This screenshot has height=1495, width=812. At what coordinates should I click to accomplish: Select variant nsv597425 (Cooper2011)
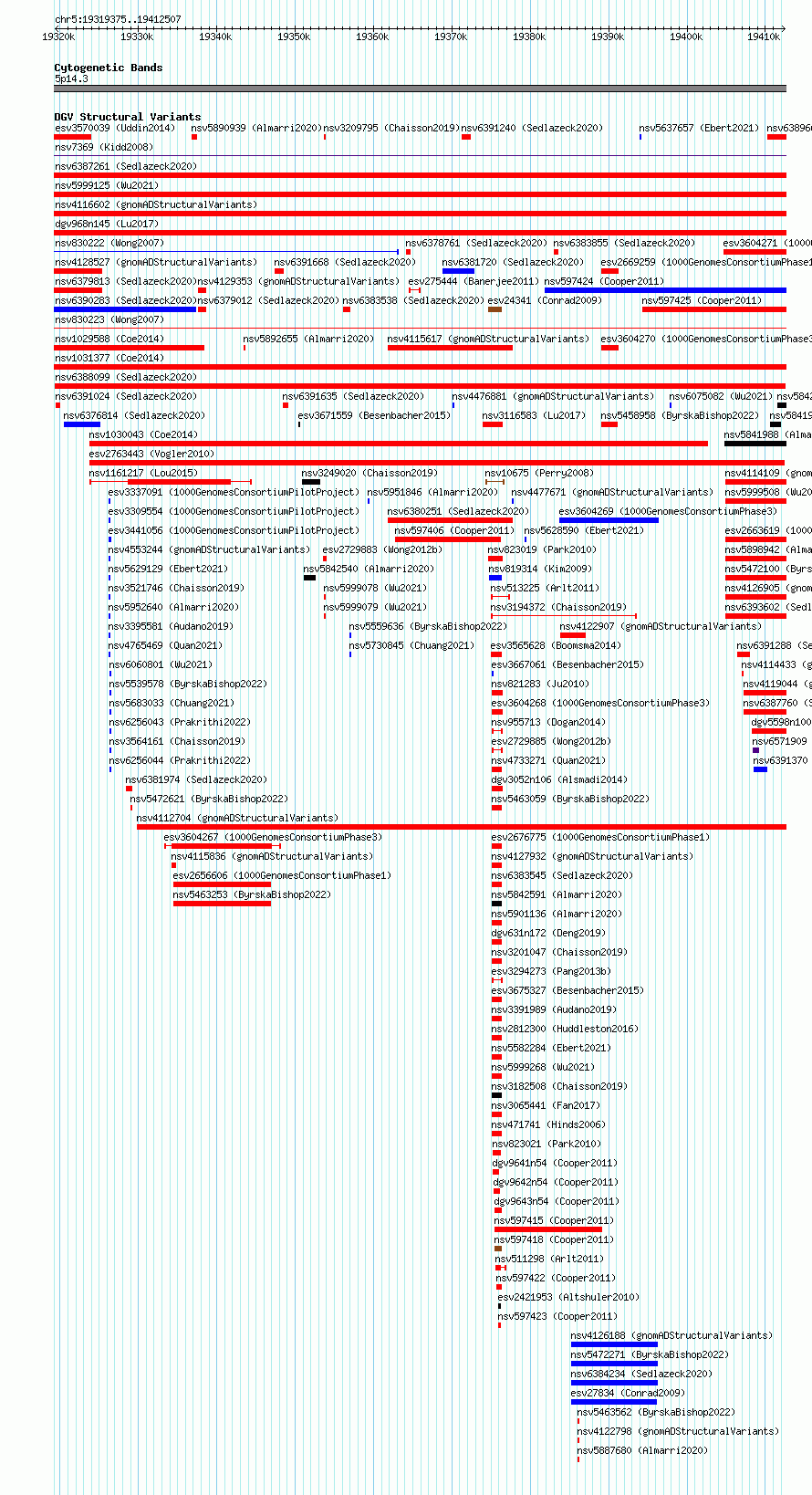click(702, 300)
